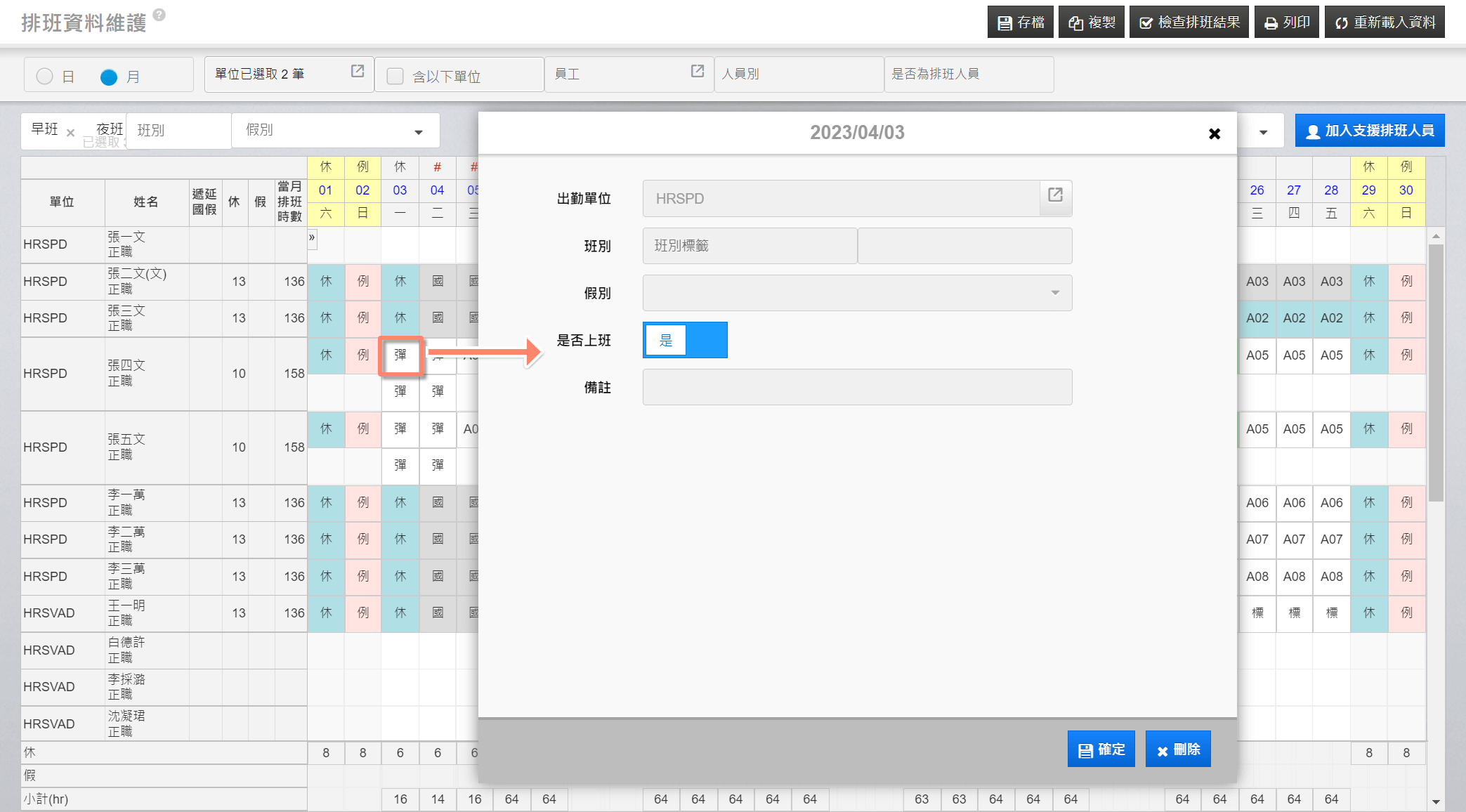Screen dimensions: 1466x812
Task: Click the 刪除 delete button
Action: (1178, 749)
